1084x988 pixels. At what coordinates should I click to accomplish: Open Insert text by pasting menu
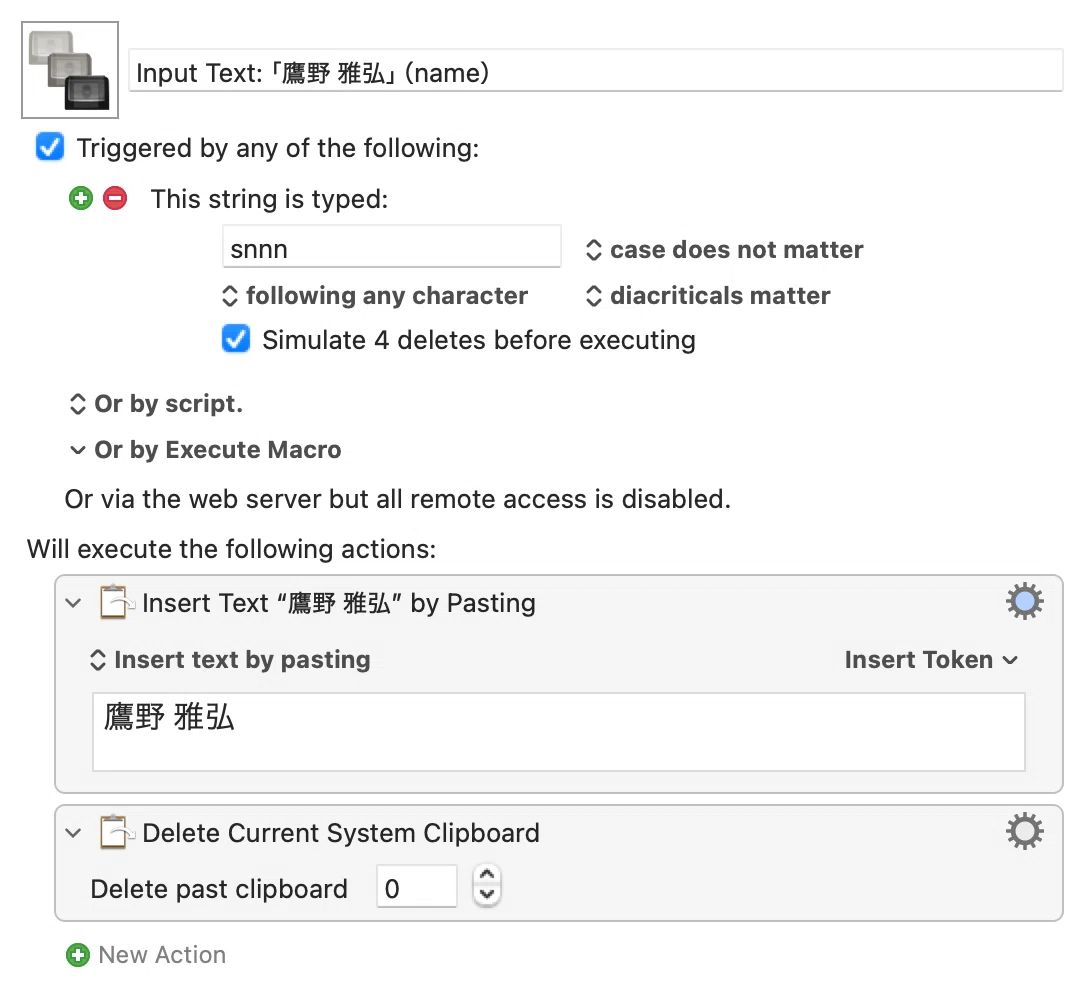pos(230,660)
